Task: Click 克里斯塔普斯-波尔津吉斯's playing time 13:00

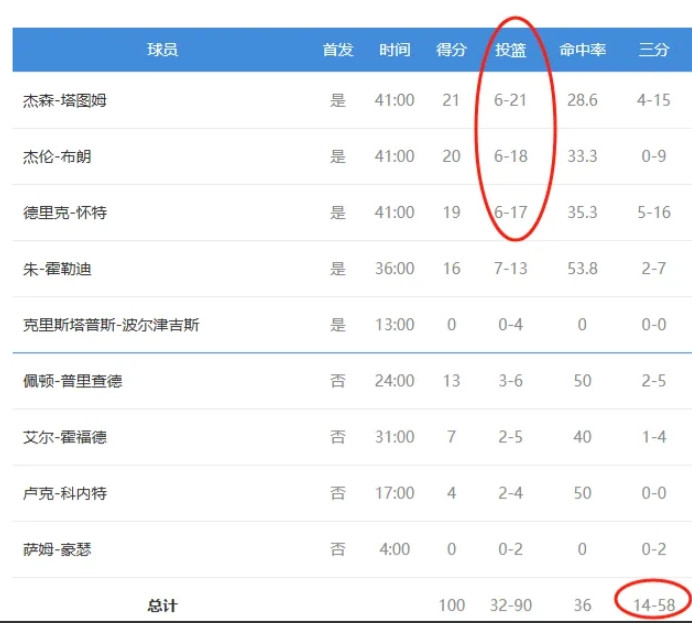Action: 395,324
